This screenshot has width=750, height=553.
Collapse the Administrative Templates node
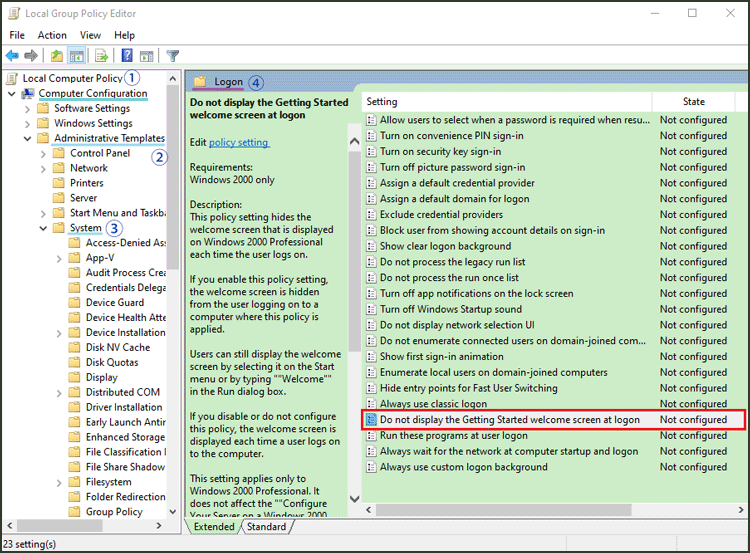27,139
